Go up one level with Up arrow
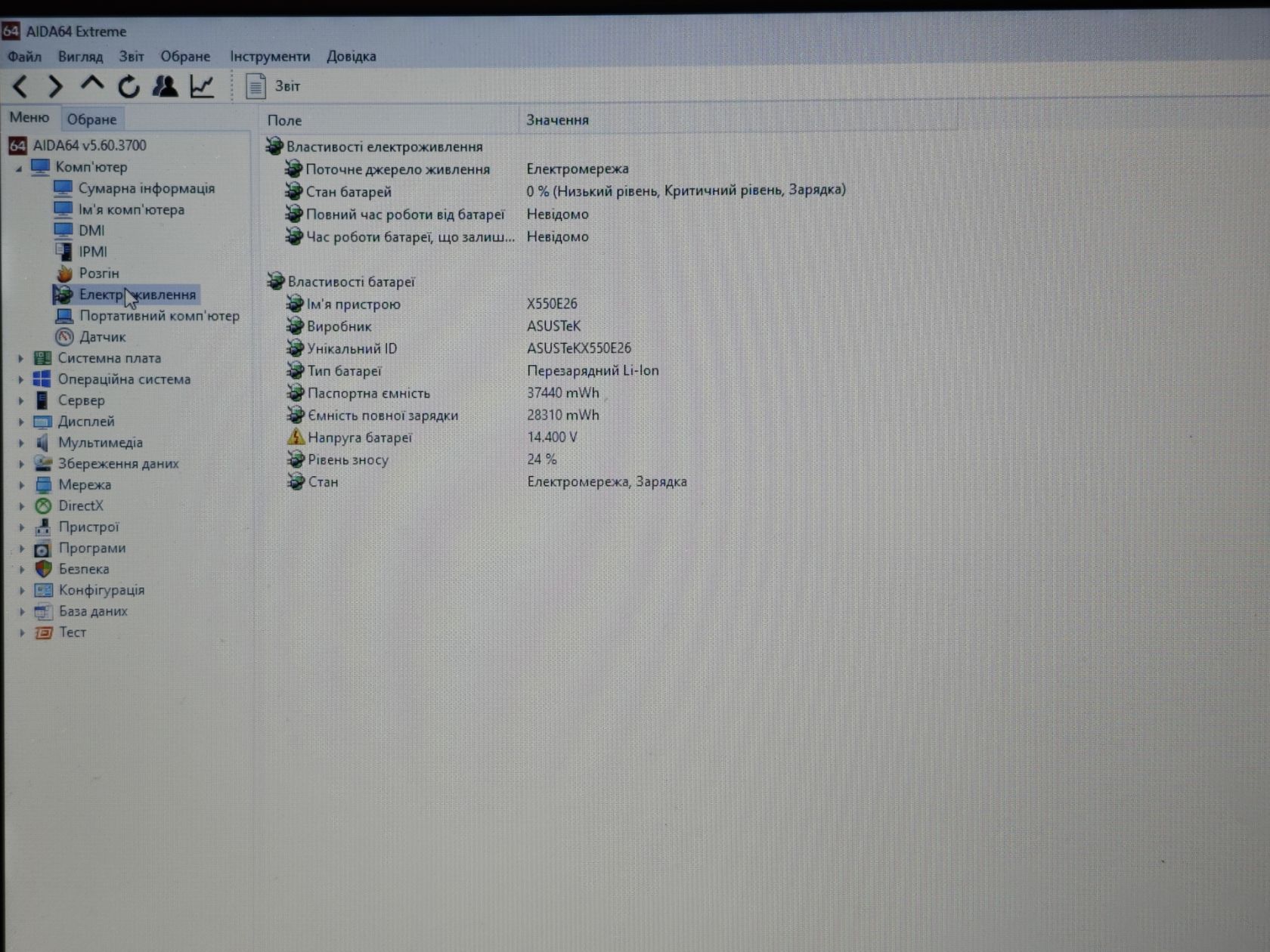The height and width of the screenshot is (952, 1270). tap(92, 85)
